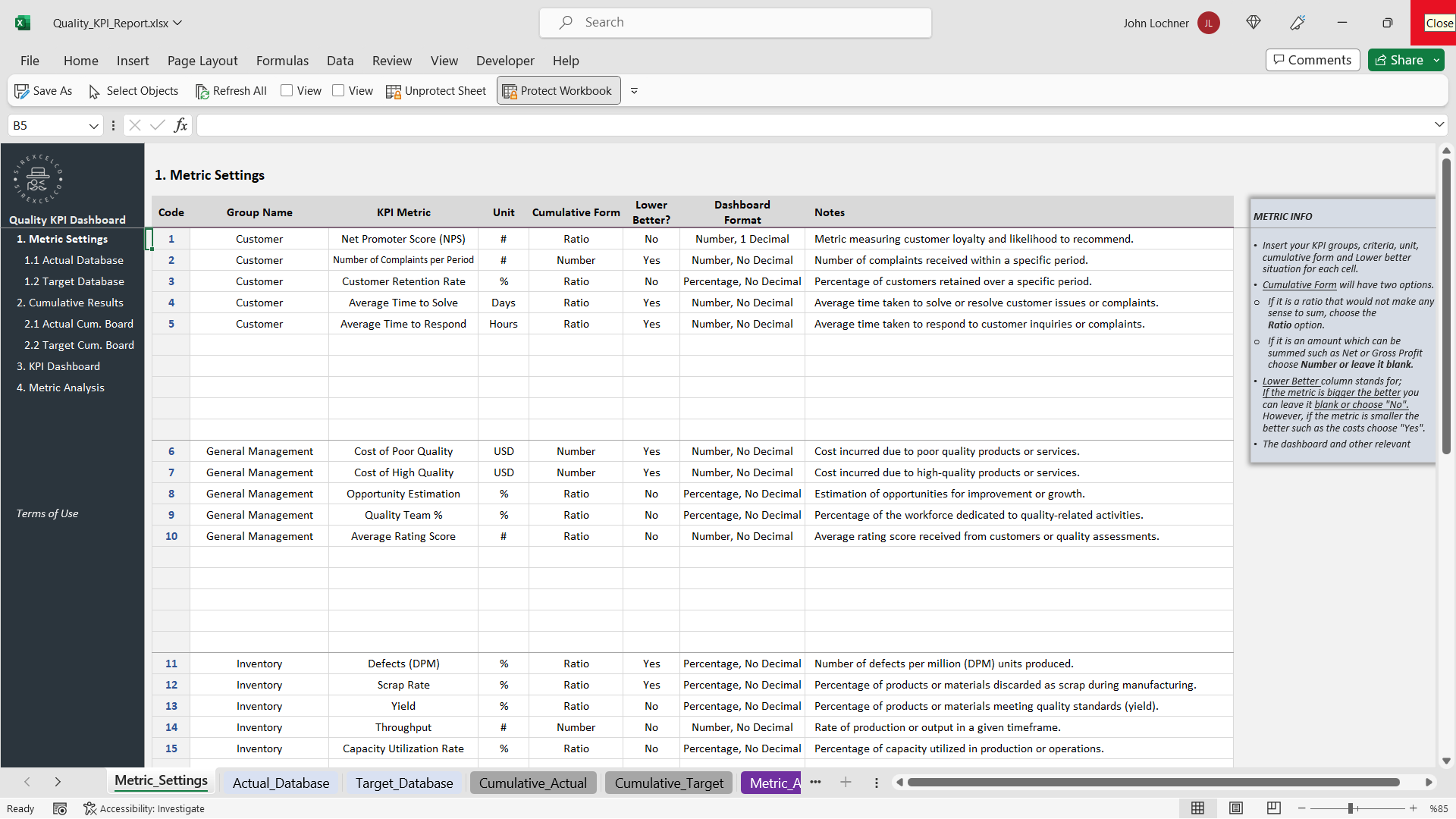
Task: Show more hidden sheet tabs ellipsis
Action: [815, 782]
